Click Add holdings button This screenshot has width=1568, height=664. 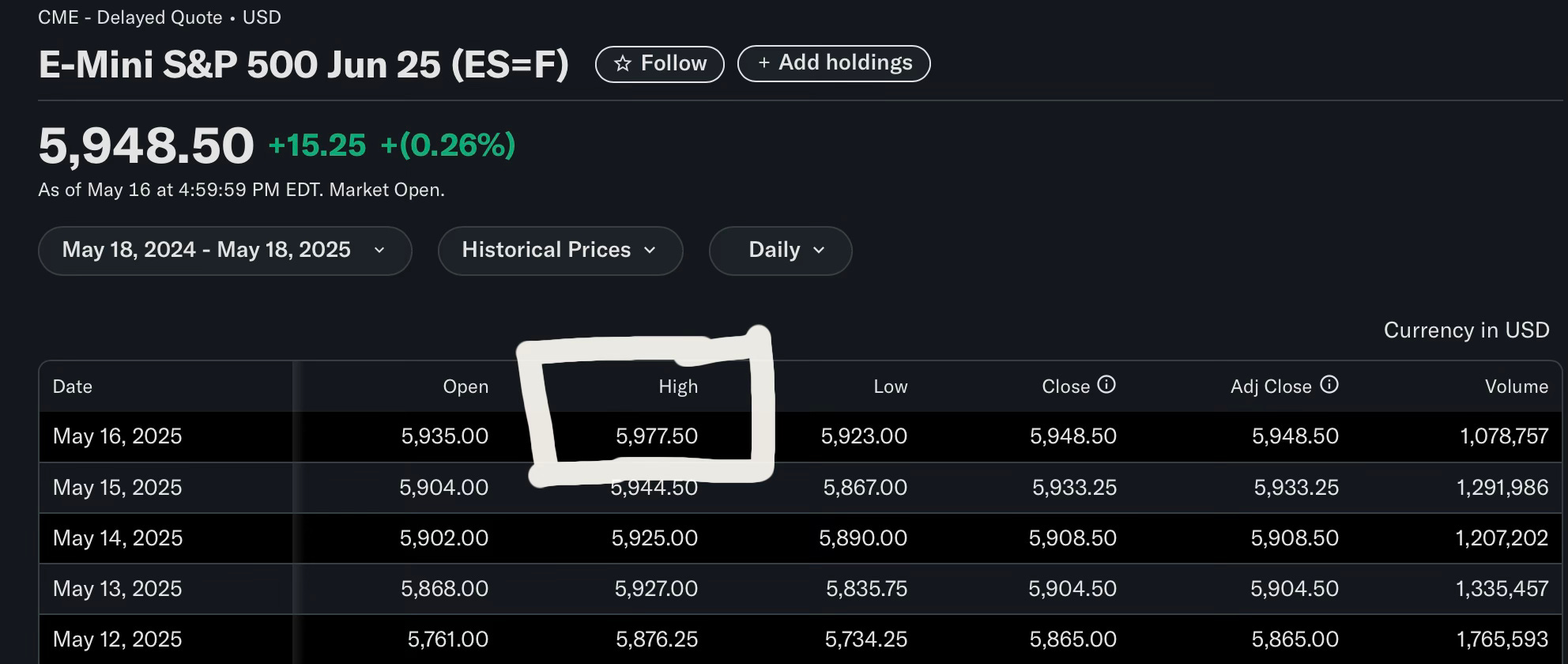tap(834, 63)
